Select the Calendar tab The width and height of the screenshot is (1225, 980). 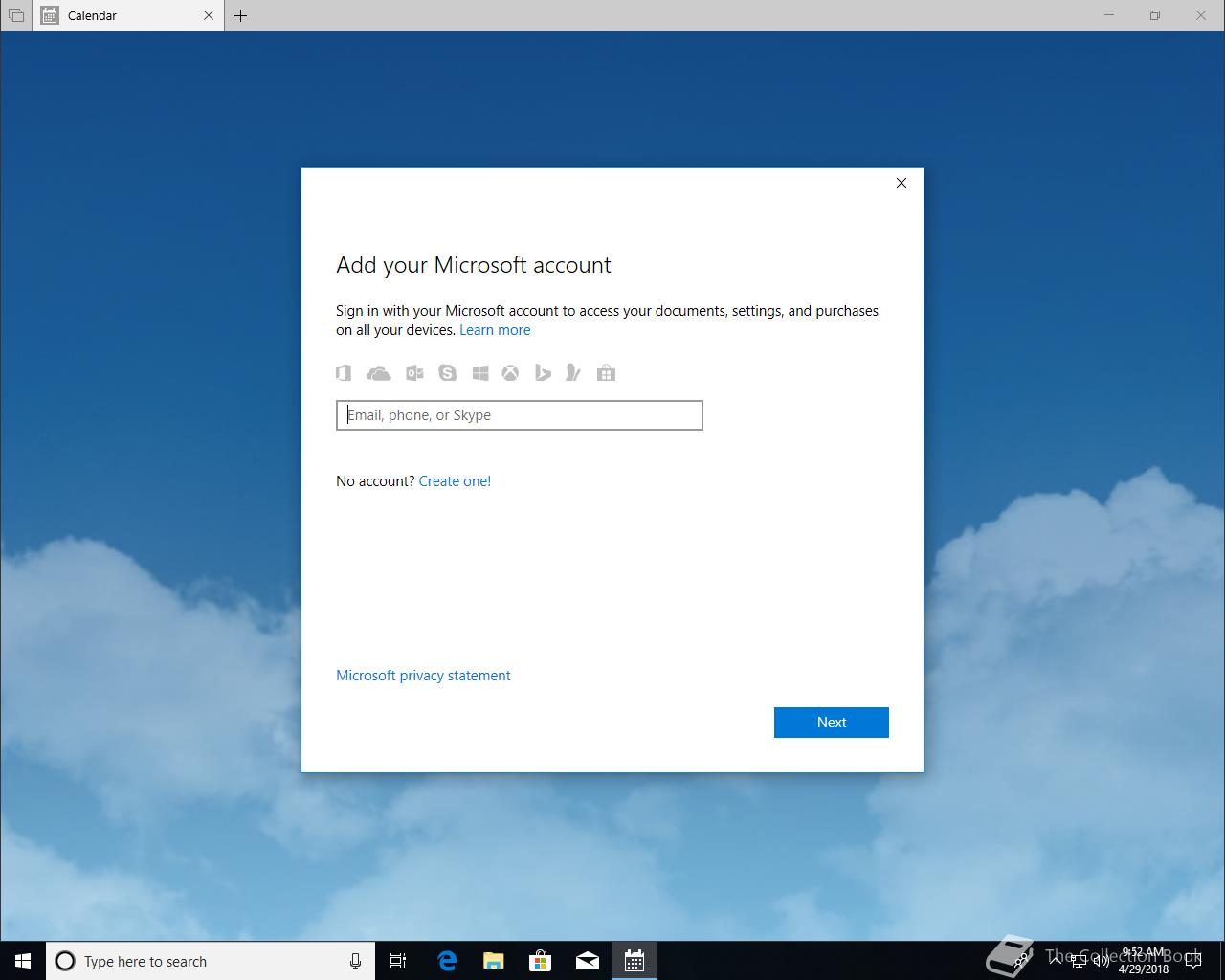tap(128, 15)
